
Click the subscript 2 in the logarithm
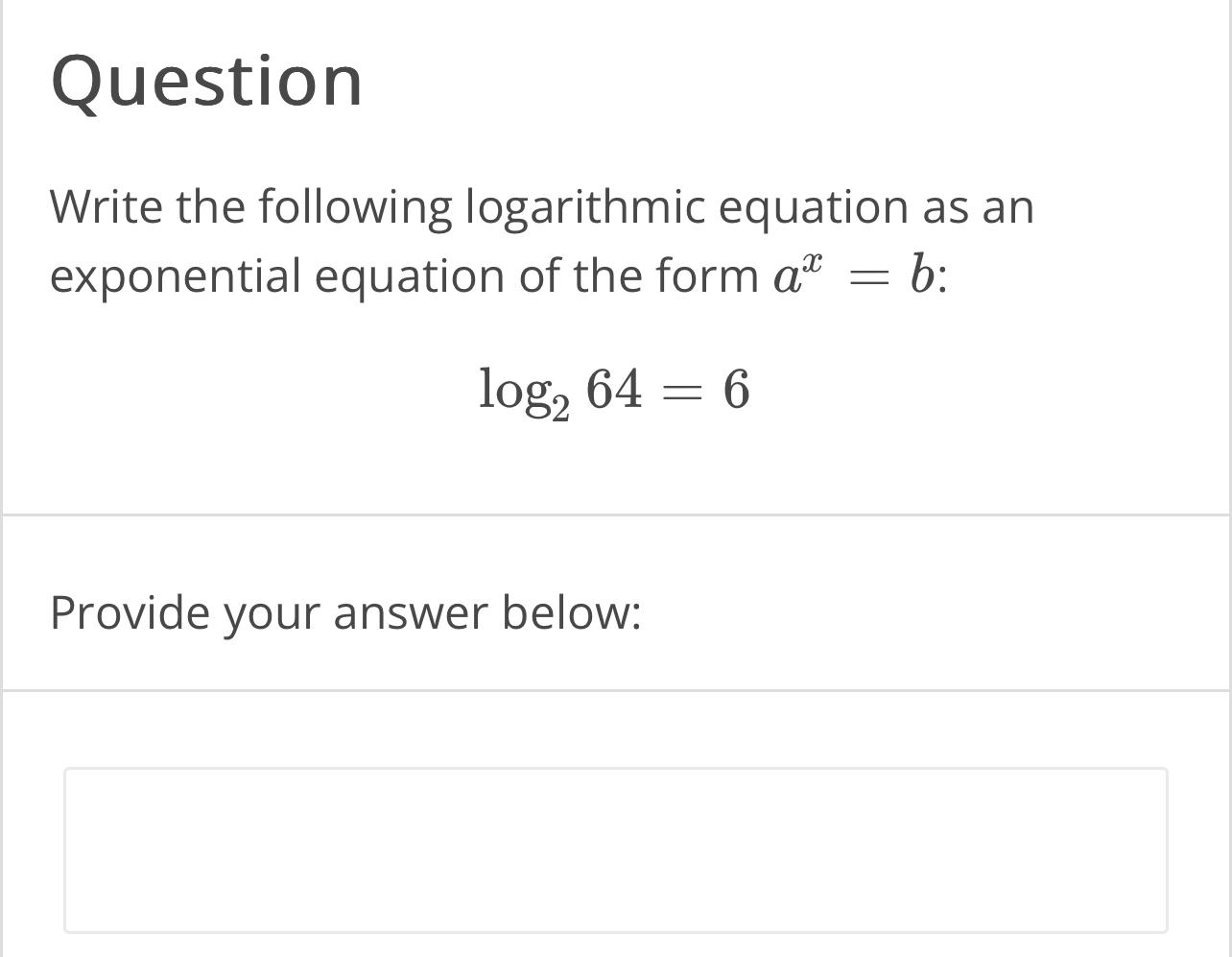[561, 408]
